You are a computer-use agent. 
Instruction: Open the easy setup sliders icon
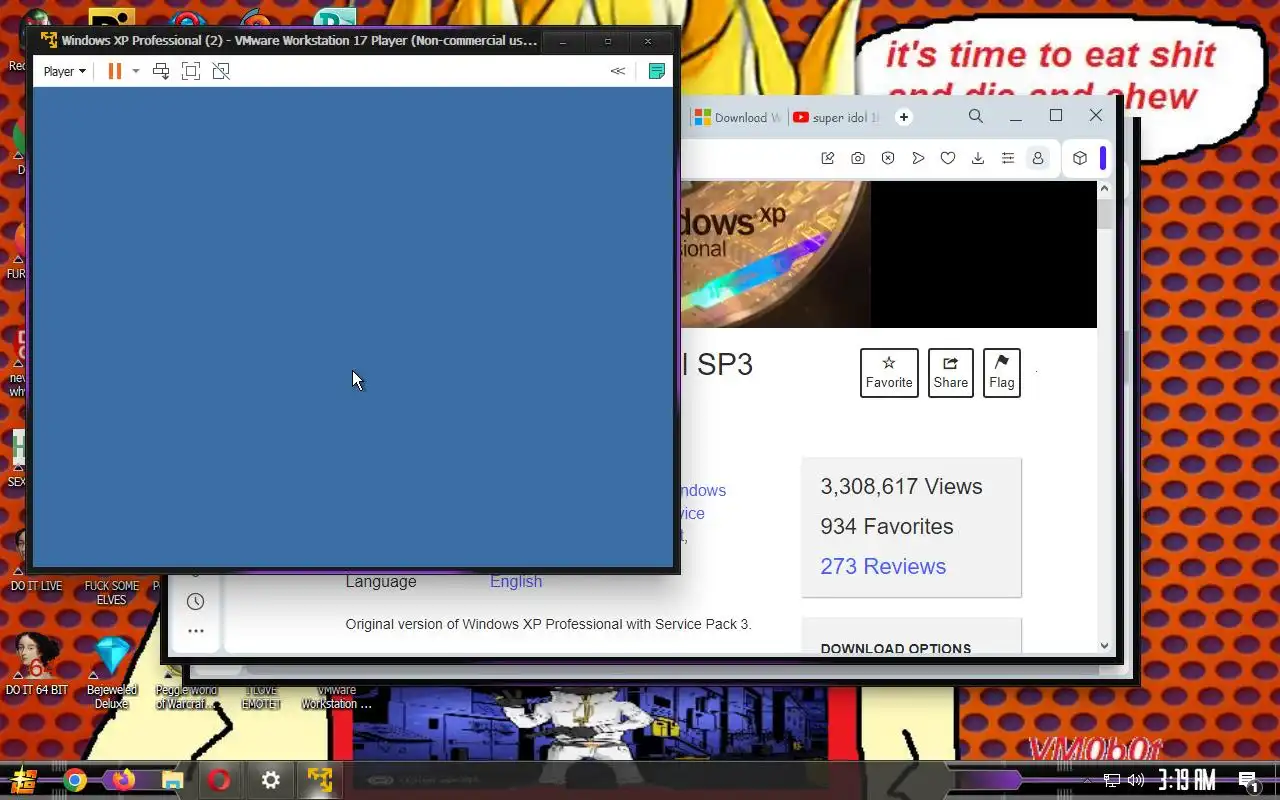1008,158
